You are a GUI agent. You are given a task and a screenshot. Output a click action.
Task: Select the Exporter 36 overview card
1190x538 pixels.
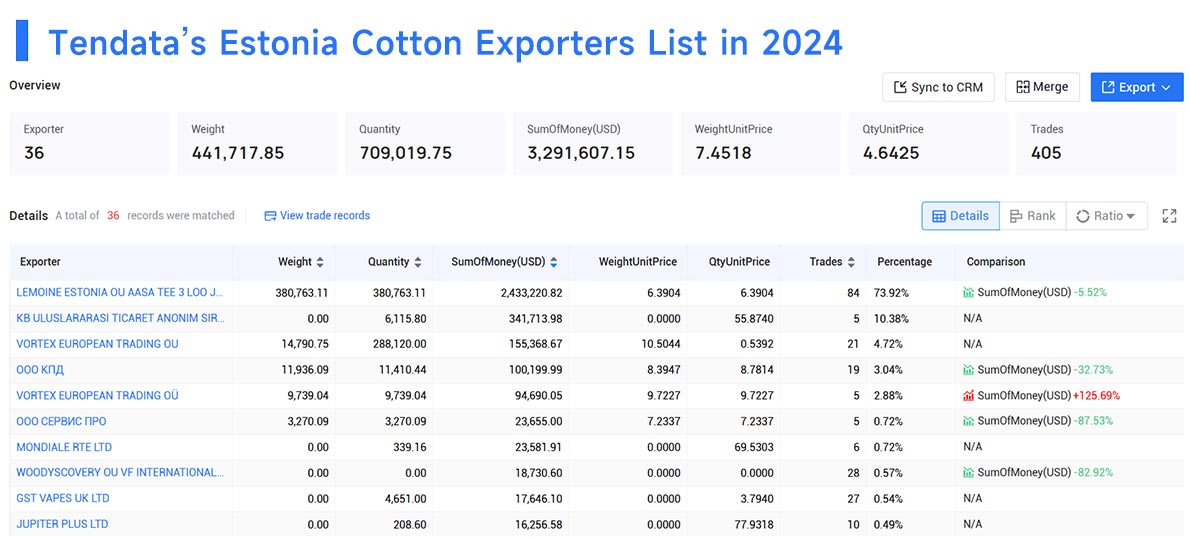(x=89, y=143)
